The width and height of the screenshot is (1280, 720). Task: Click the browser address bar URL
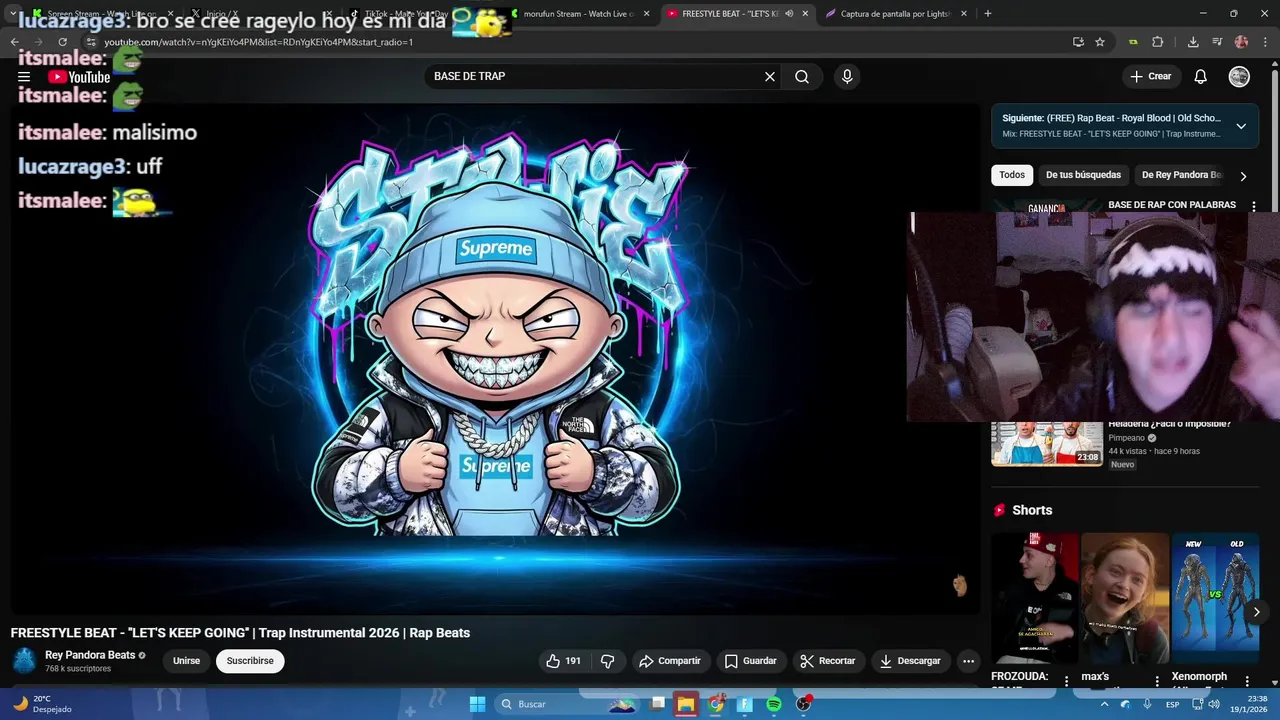click(x=258, y=42)
